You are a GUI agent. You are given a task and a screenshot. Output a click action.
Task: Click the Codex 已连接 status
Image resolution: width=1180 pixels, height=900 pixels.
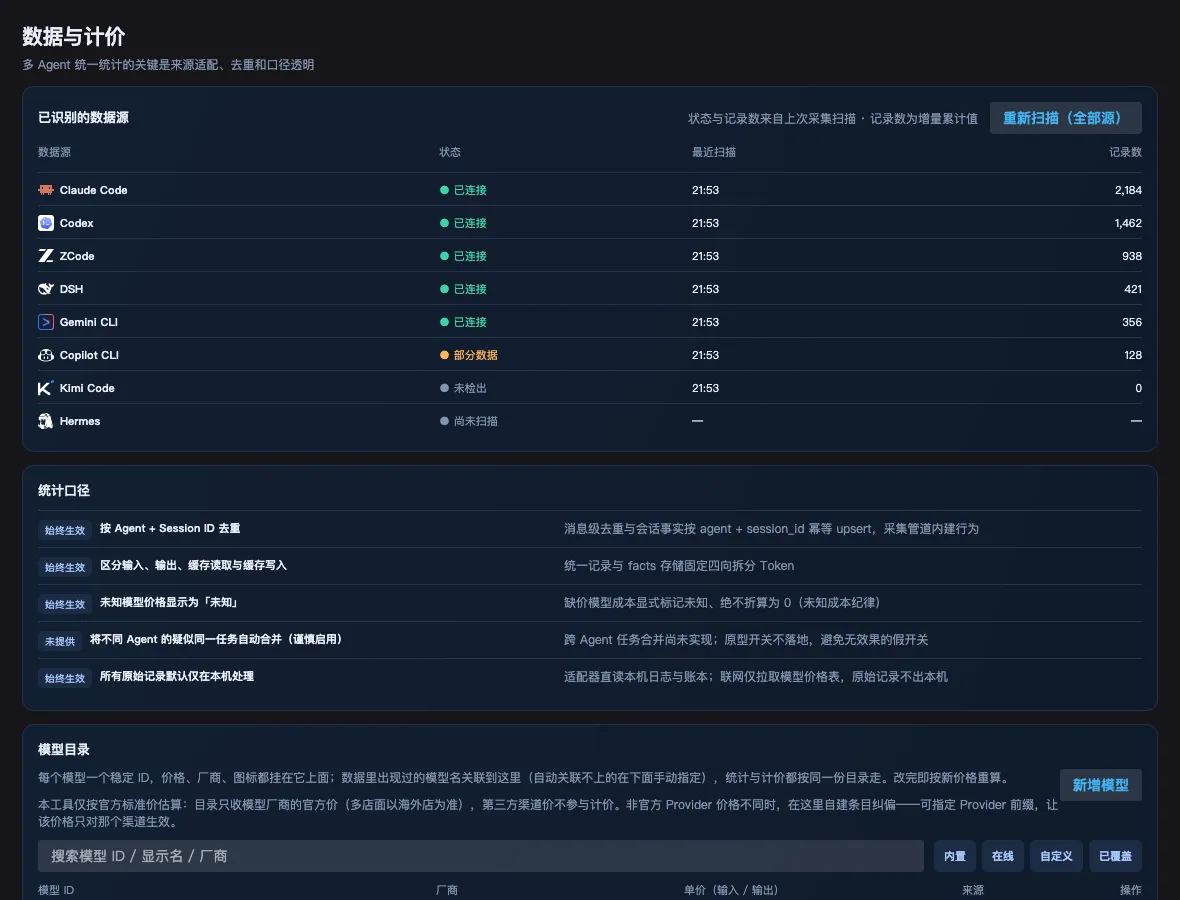pos(464,223)
